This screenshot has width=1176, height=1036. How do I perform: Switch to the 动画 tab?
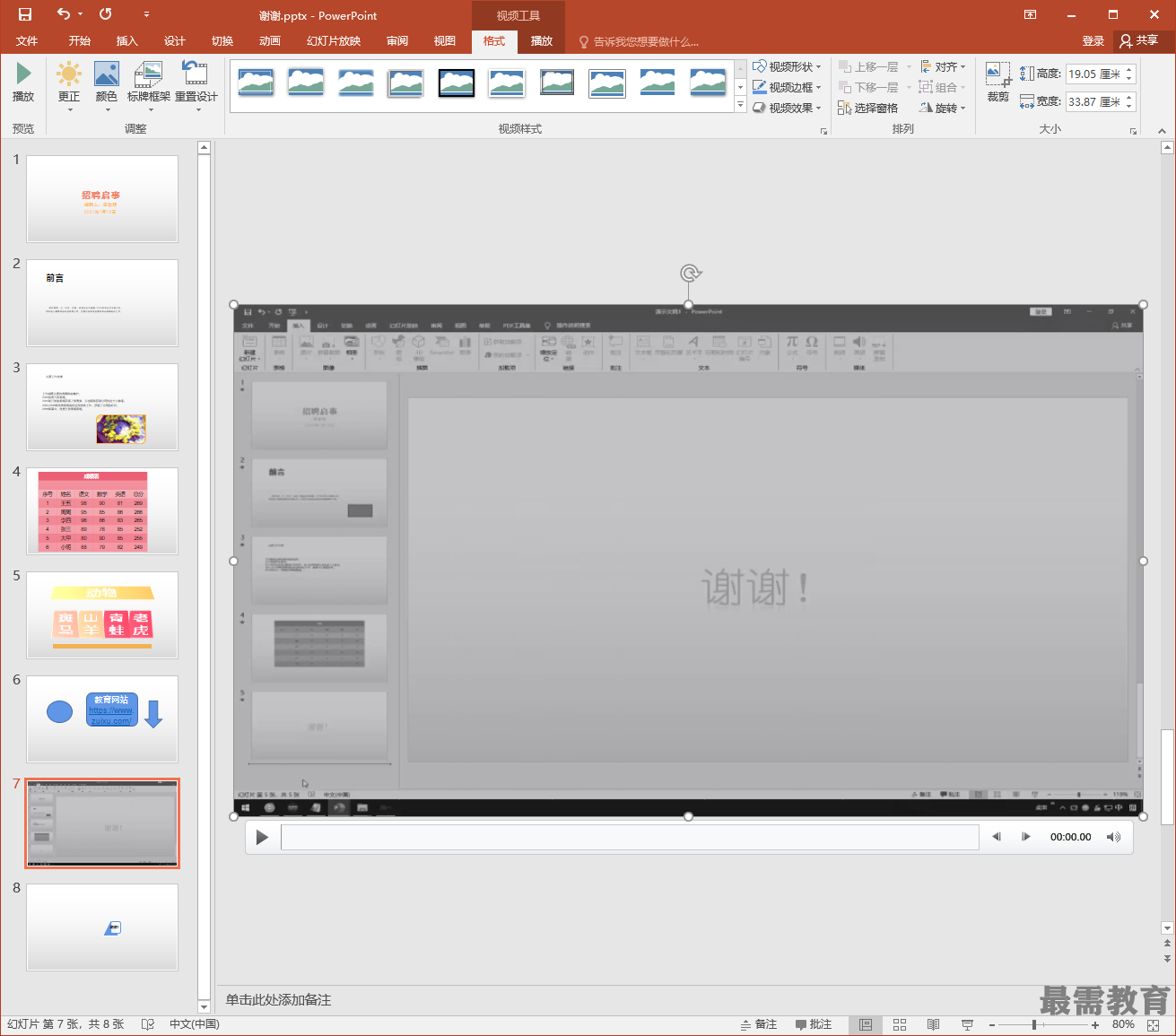[270, 41]
